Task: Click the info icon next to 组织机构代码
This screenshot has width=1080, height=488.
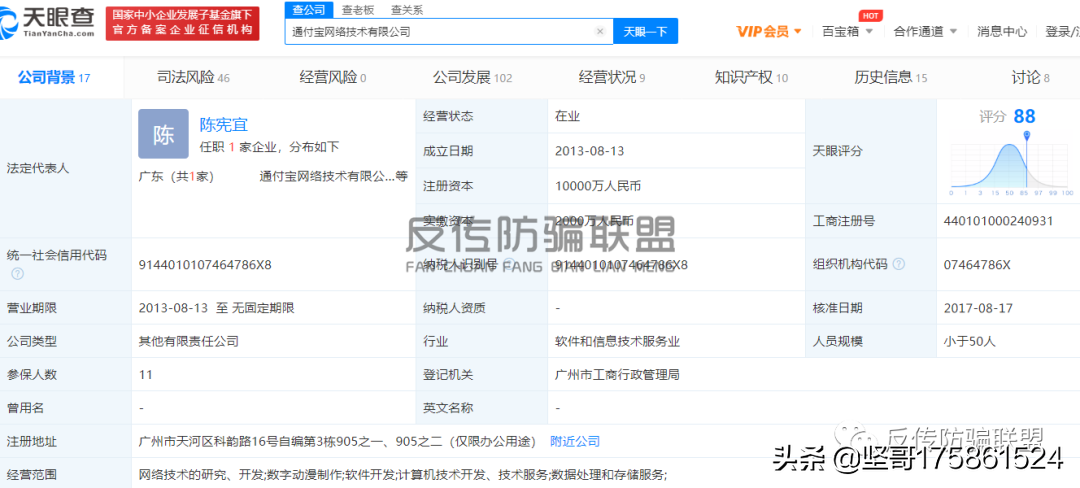Action: tap(898, 264)
